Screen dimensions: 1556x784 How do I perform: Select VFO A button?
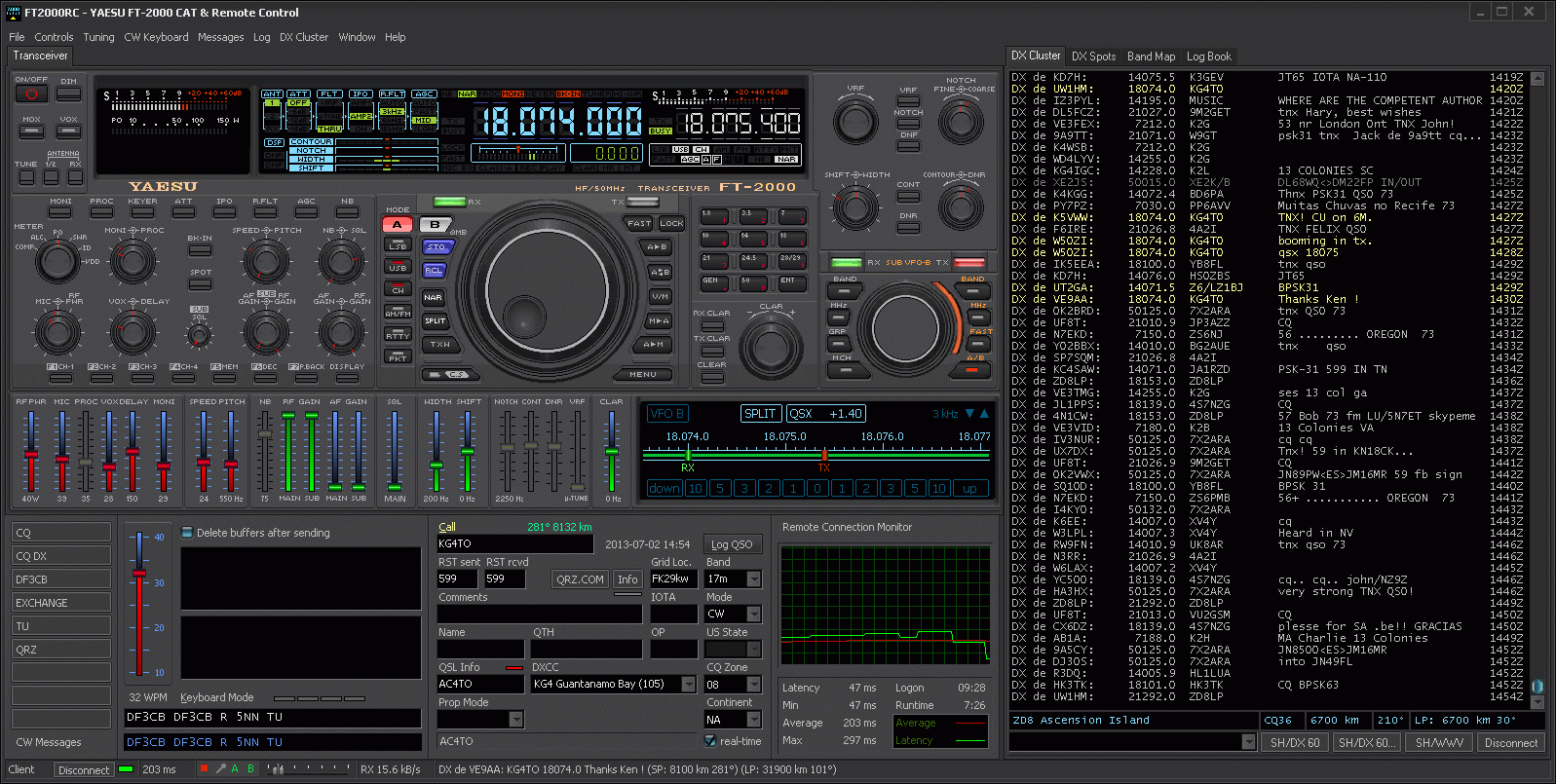(x=398, y=224)
